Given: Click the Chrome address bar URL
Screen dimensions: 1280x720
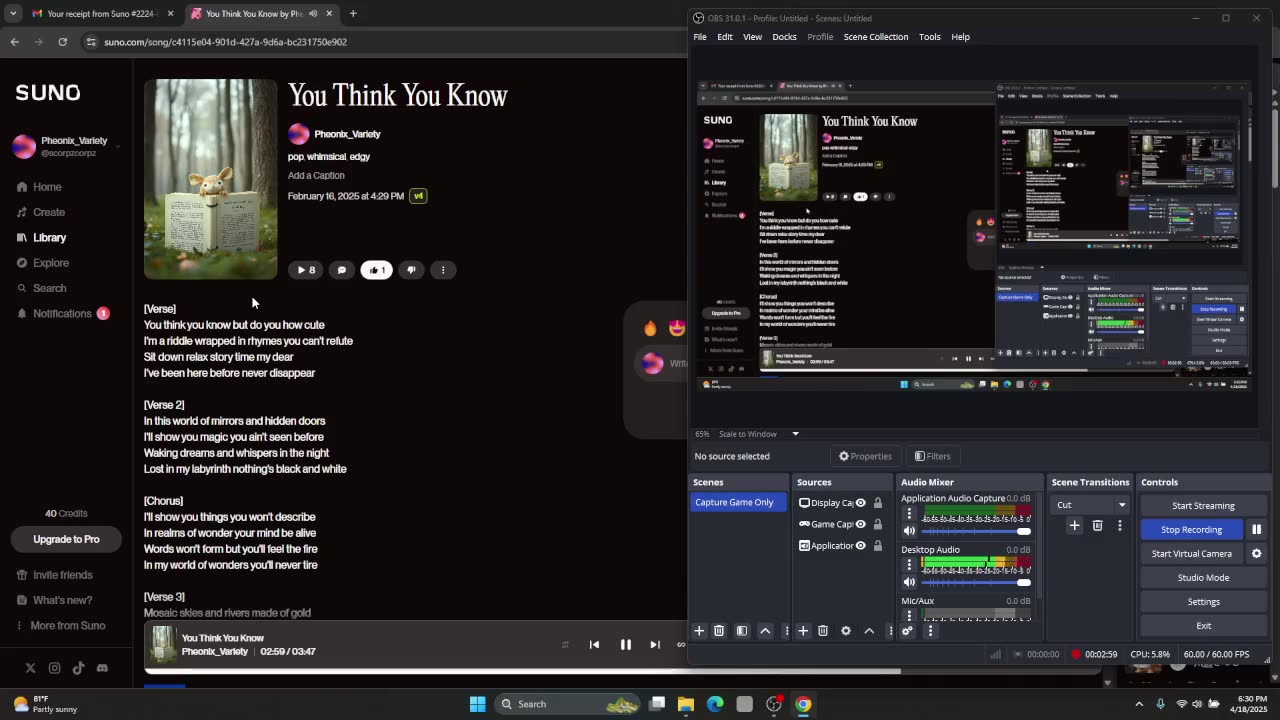Looking at the screenshot, I should [226, 42].
